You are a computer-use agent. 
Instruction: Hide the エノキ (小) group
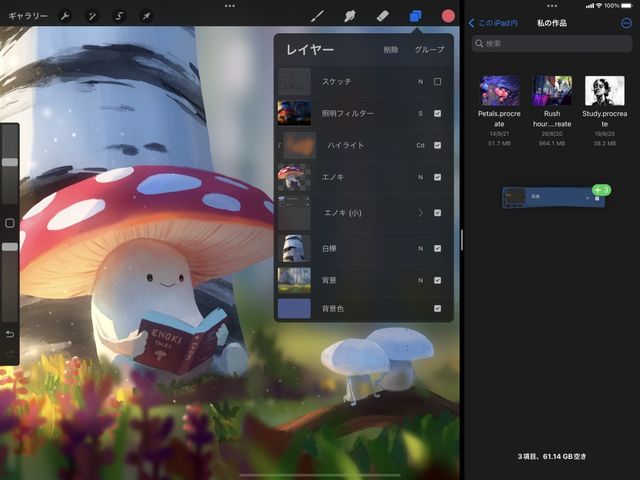[437, 213]
